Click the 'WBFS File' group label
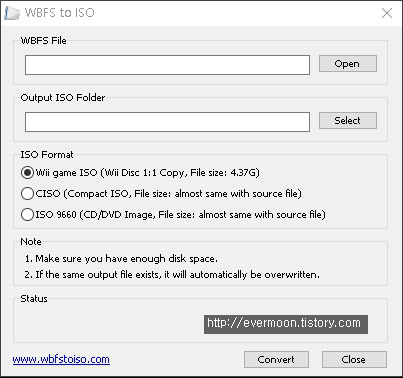The height and width of the screenshot is (378, 403). [44, 41]
